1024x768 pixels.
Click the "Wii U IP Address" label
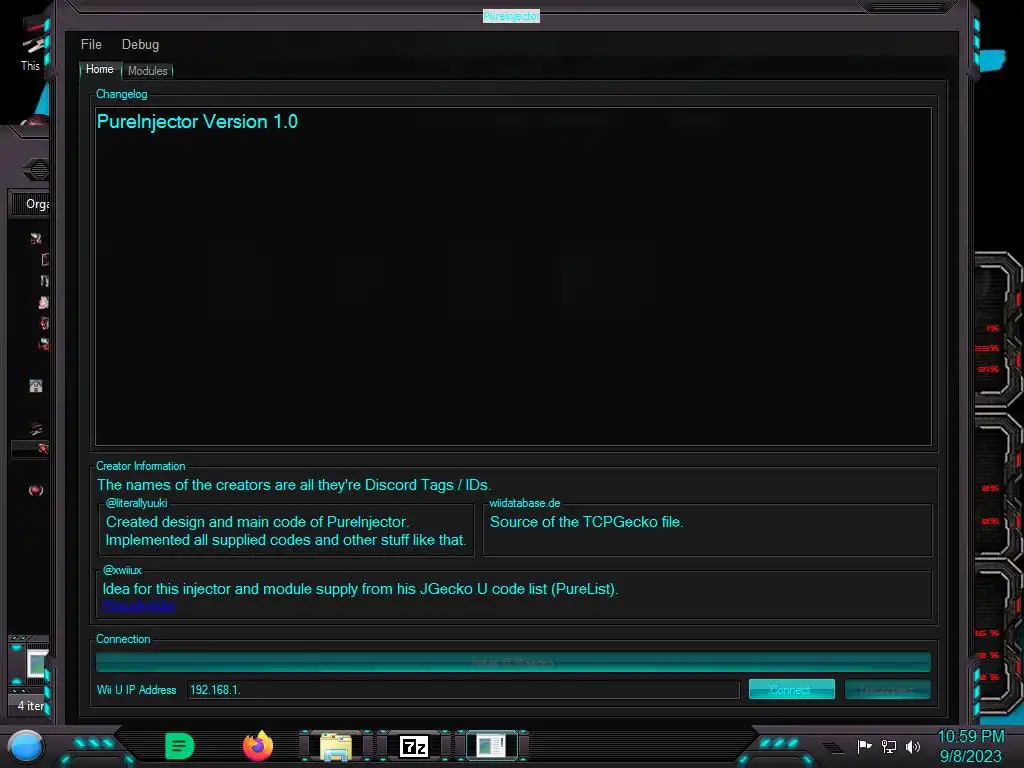coord(136,690)
